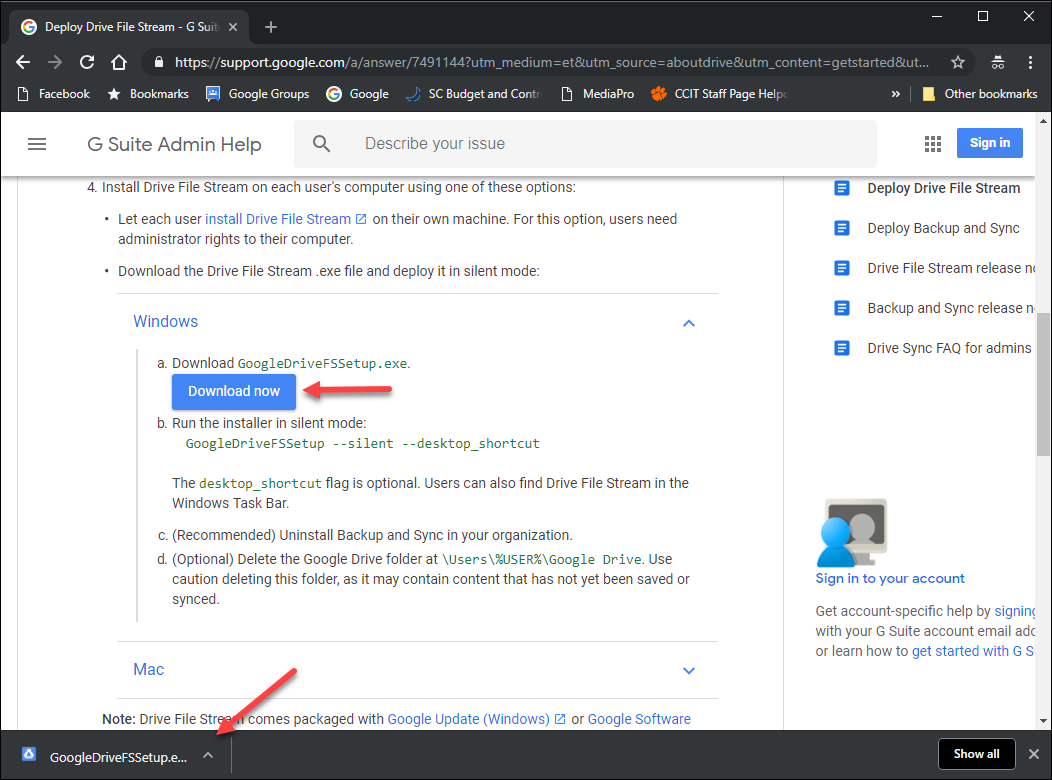This screenshot has width=1052, height=780.
Task: Go back to the previous page
Action: coord(23,62)
